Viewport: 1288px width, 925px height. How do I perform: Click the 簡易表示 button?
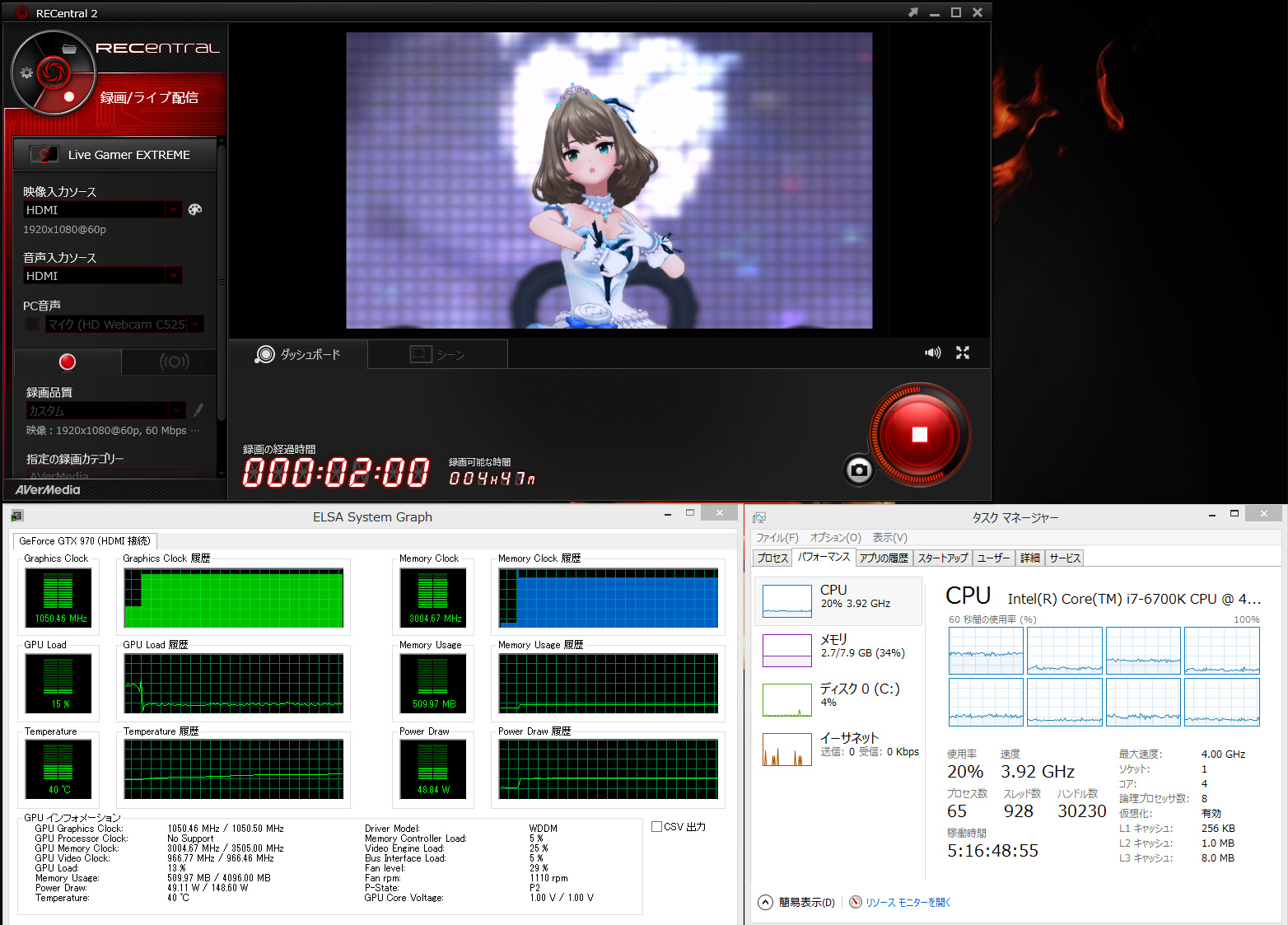(x=796, y=902)
